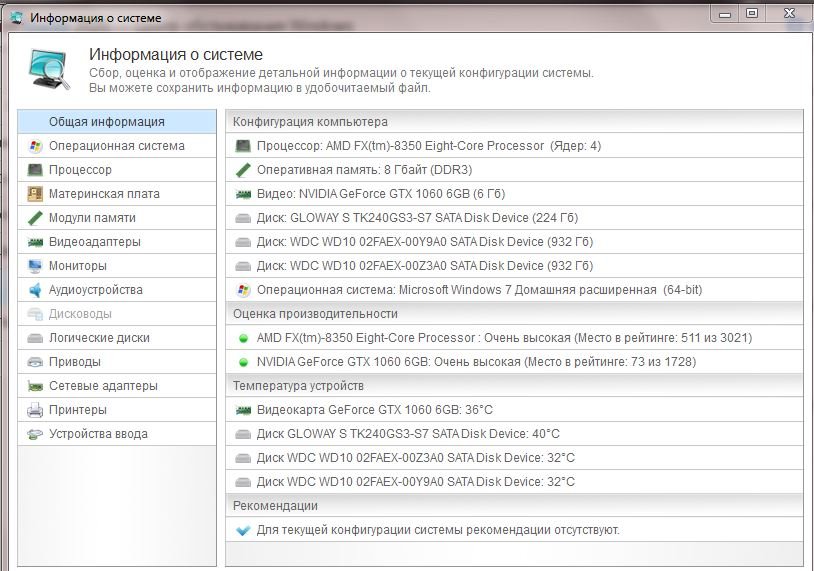Image resolution: width=814 pixels, height=571 pixels.
Task: Click the large system information magnifier icon
Action: 49,70
